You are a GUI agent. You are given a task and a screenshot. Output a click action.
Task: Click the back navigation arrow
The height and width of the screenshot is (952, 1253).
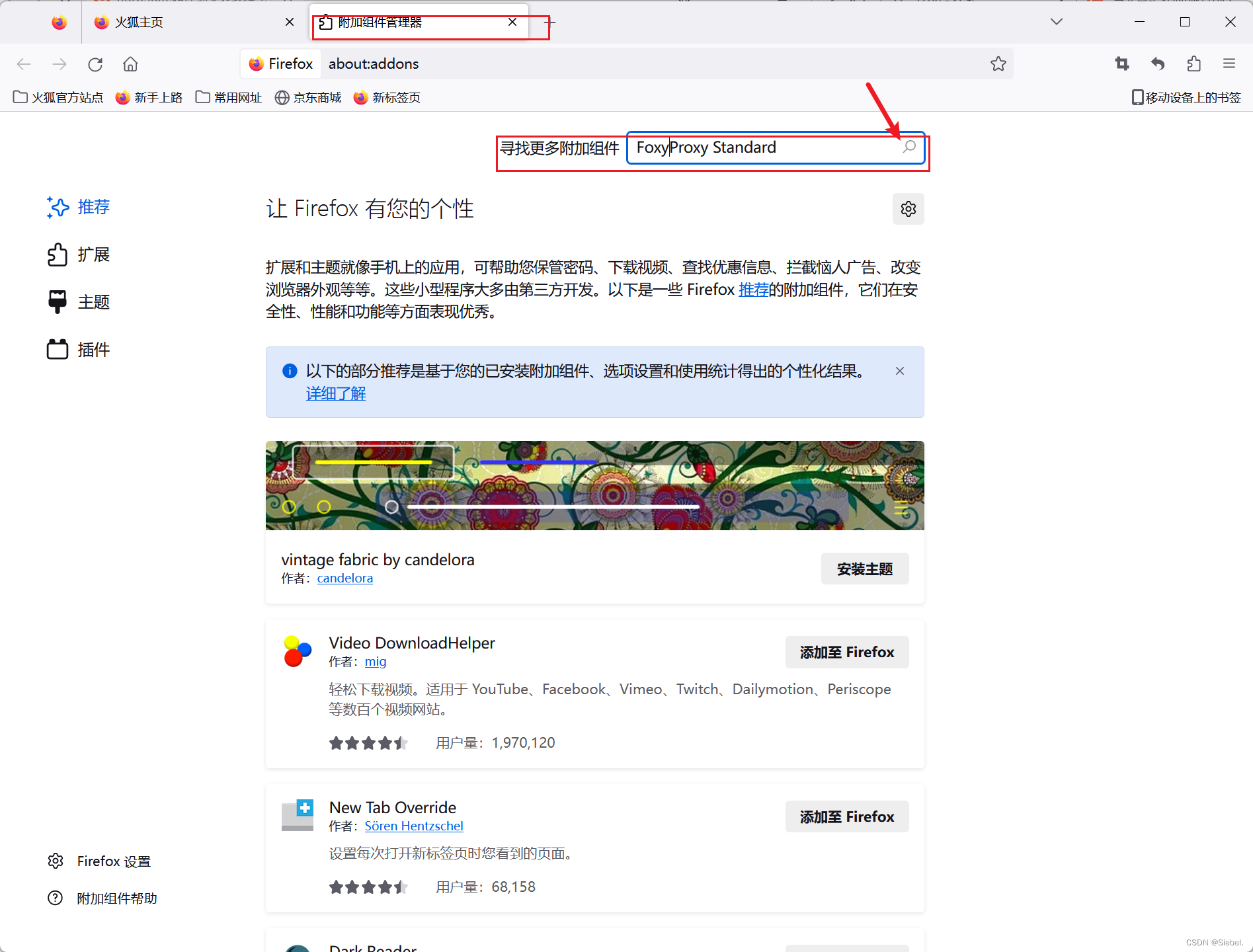24,64
